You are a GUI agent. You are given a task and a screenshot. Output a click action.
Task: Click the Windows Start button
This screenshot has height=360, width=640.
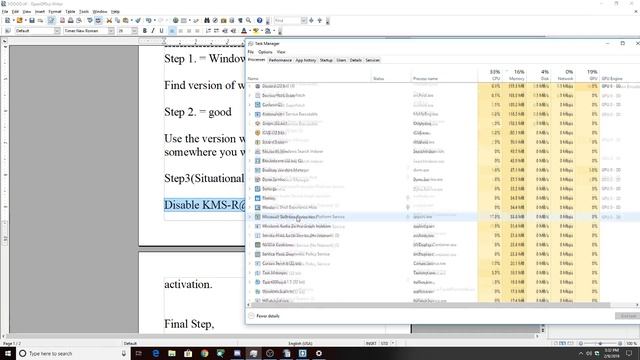pos(8,353)
